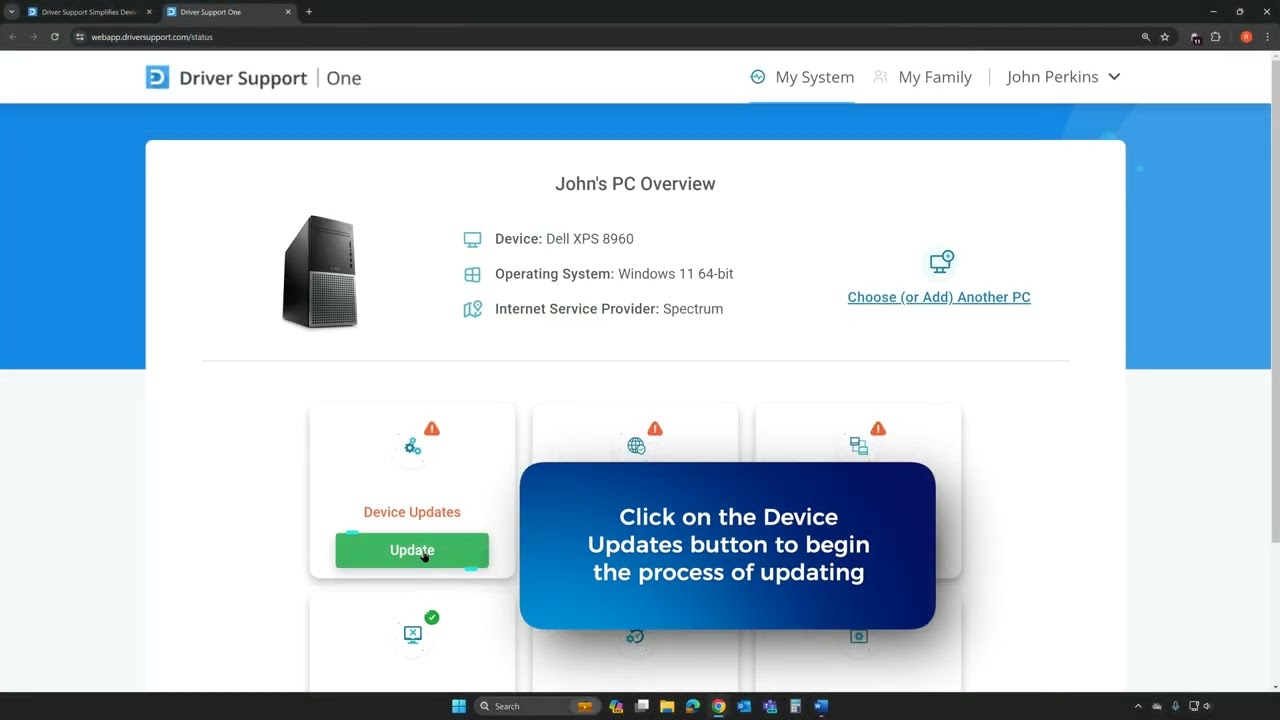The image size is (1280, 720).
Task: Expand the John Perkins account dropdown
Action: tap(1063, 77)
